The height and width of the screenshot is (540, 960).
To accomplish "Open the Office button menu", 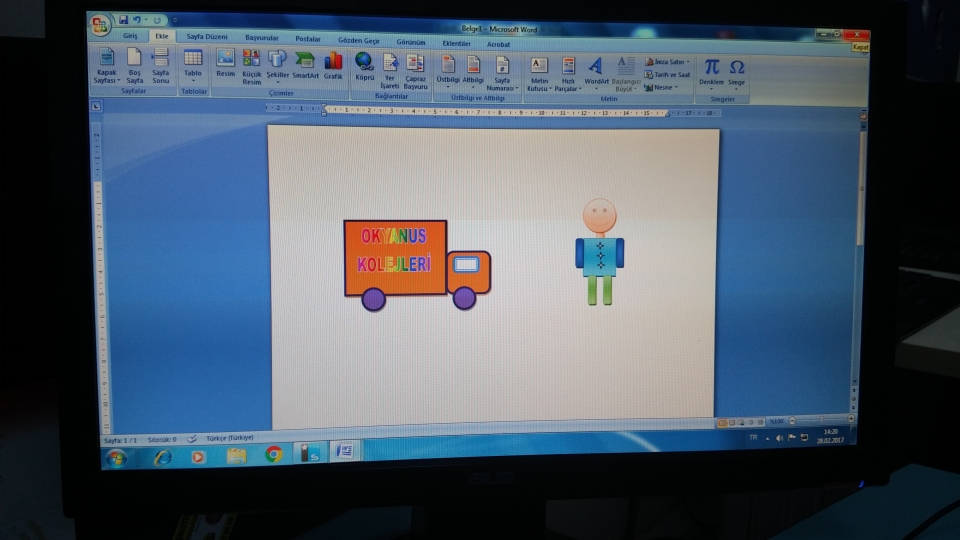I will pos(99,26).
